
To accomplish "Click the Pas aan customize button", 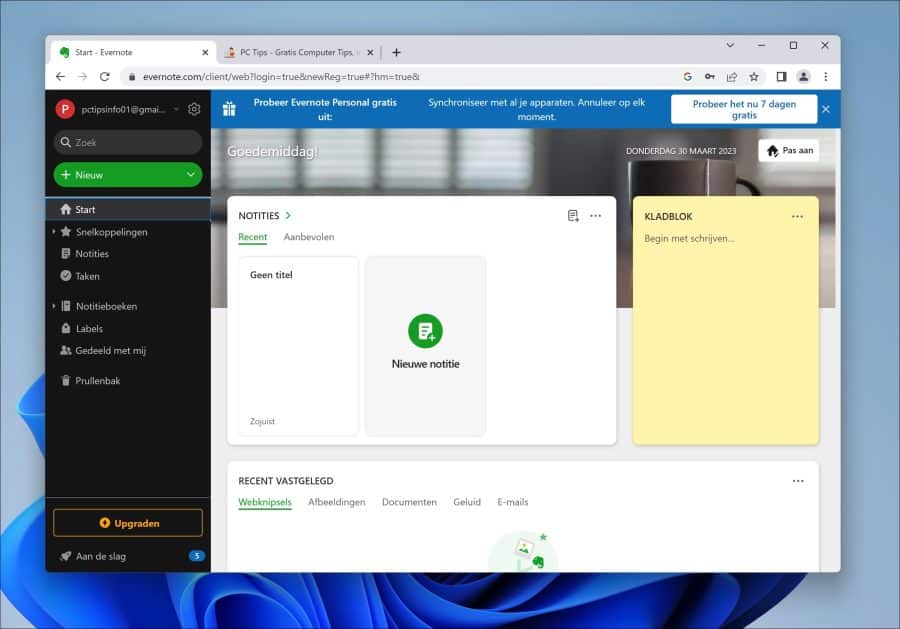I will [789, 150].
